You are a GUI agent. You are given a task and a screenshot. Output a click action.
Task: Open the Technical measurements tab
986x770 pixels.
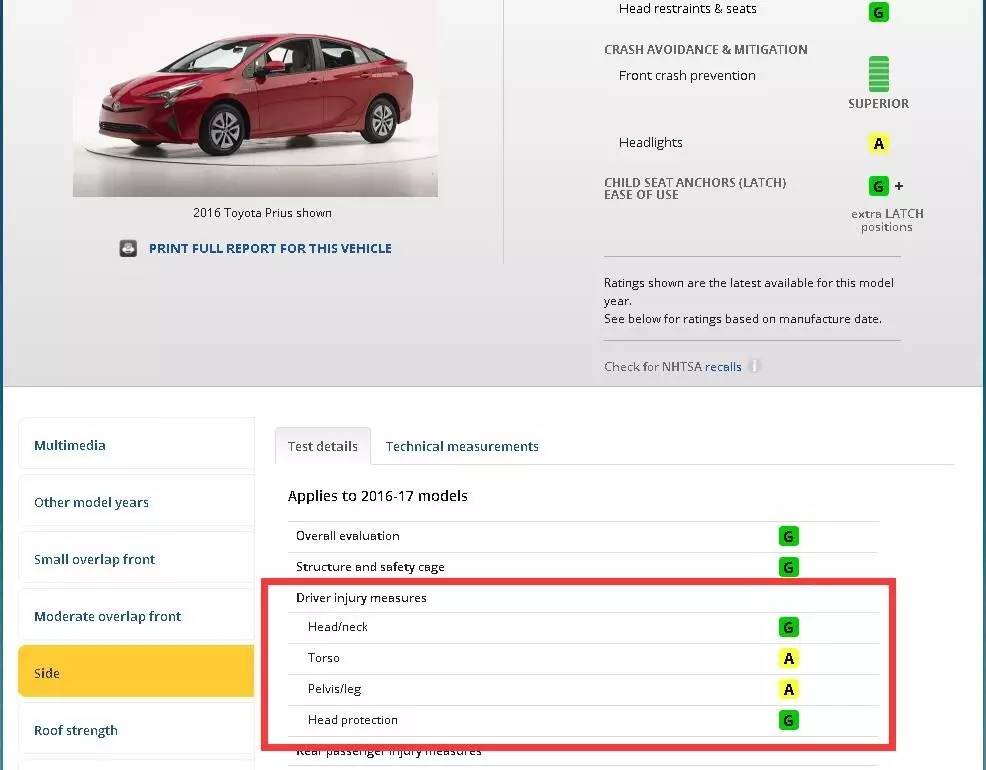pos(462,447)
